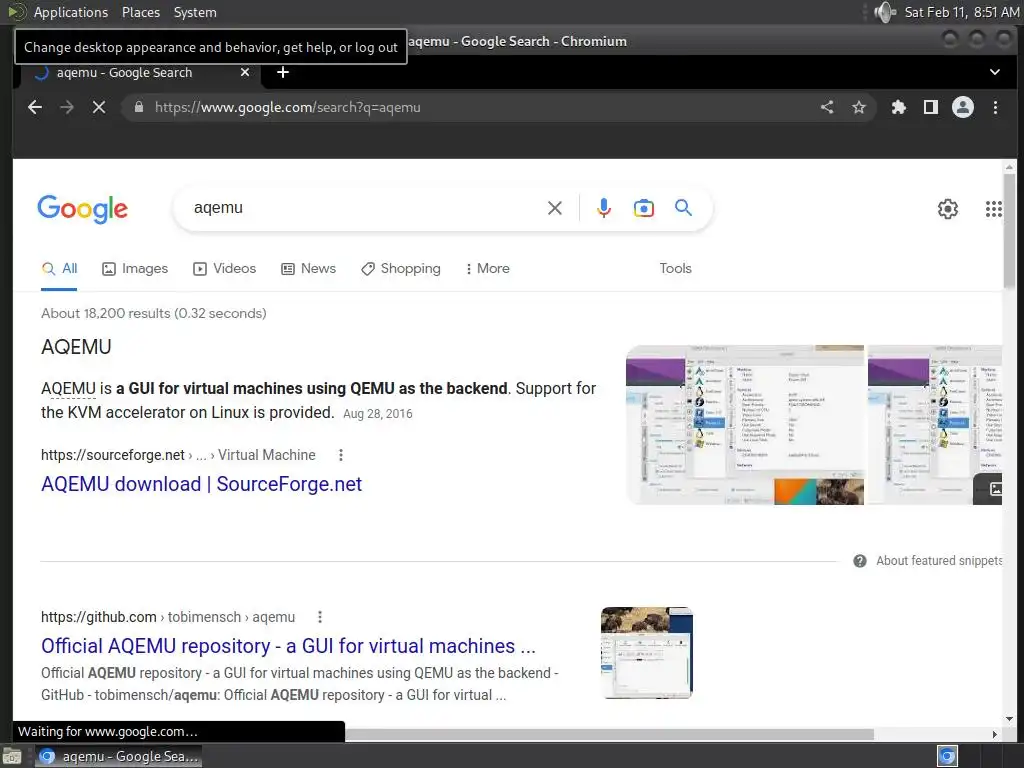
Task: Open the Official AQEMU repository link
Action: coord(288,646)
